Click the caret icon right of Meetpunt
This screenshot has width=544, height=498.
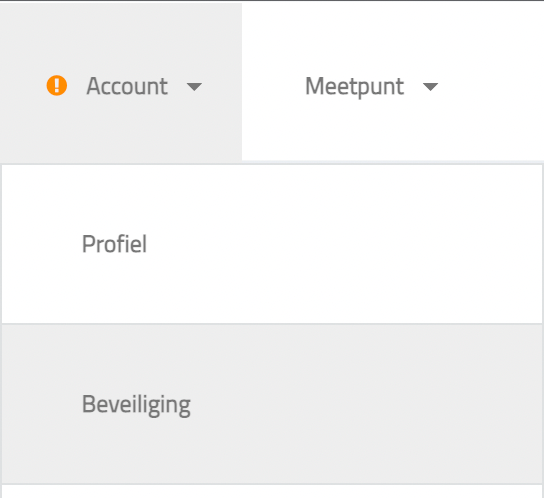pyautogui.click(x=430, y=87)
